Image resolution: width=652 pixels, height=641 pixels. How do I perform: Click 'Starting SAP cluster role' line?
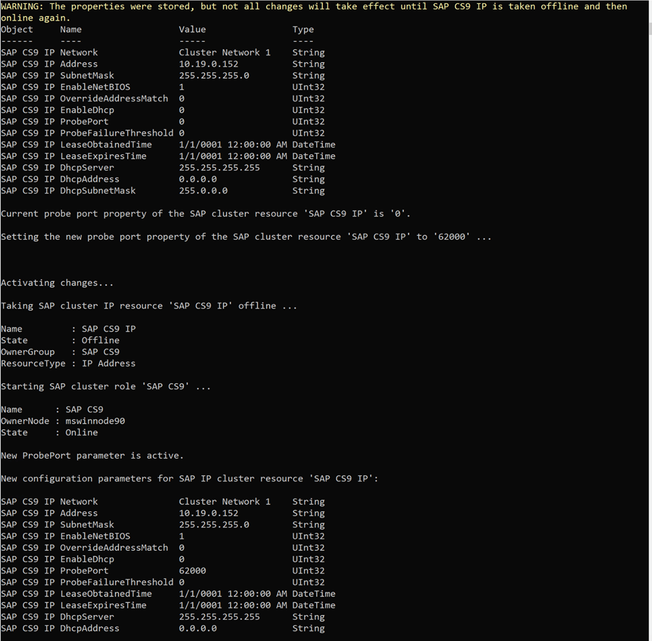click(106, 387)
